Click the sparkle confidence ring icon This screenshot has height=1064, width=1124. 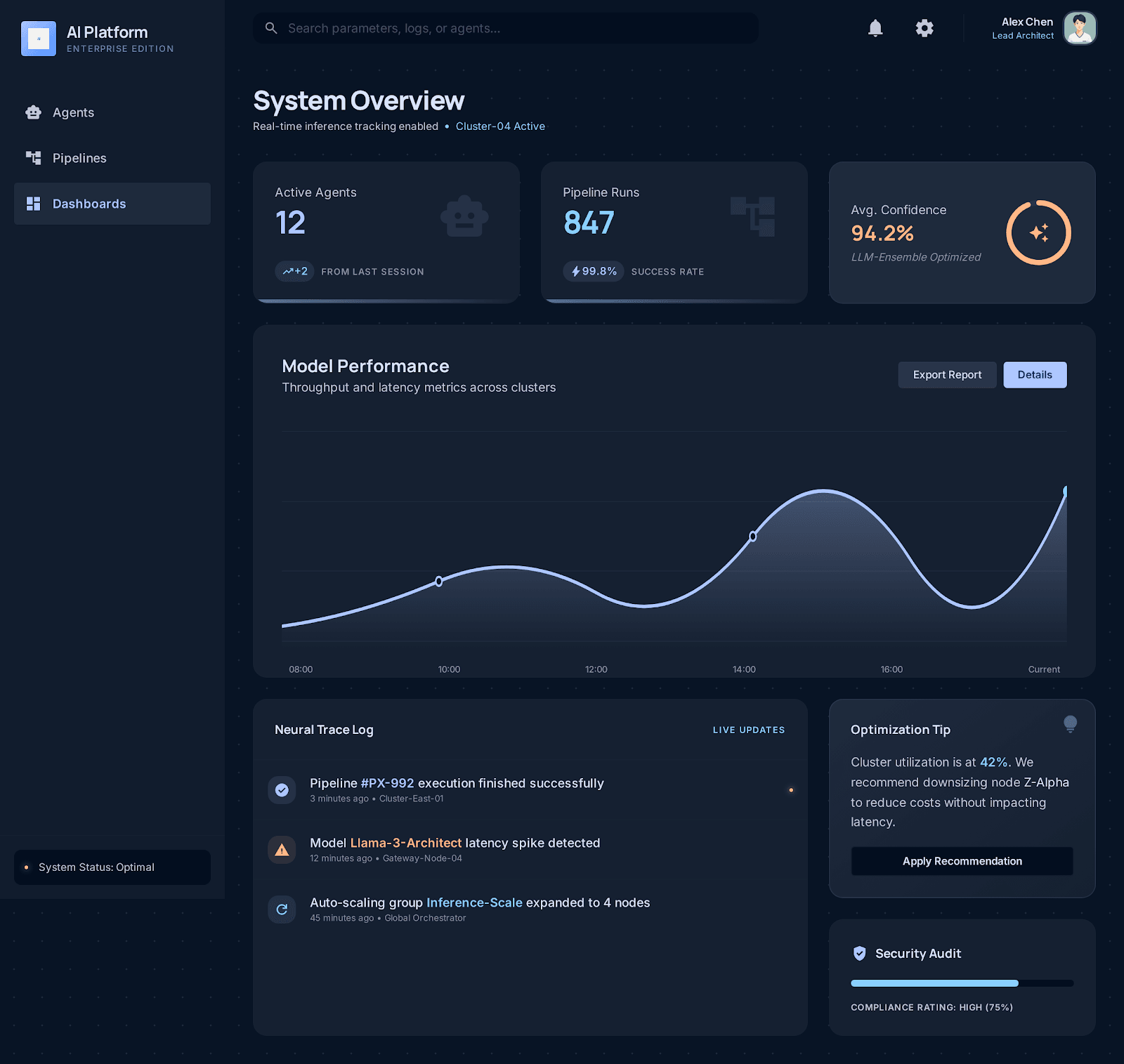[1038, 232]
